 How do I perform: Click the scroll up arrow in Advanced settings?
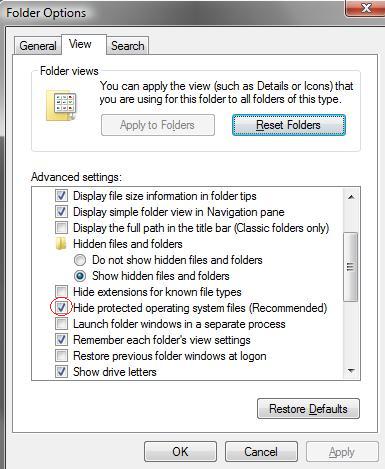[350, 197]
